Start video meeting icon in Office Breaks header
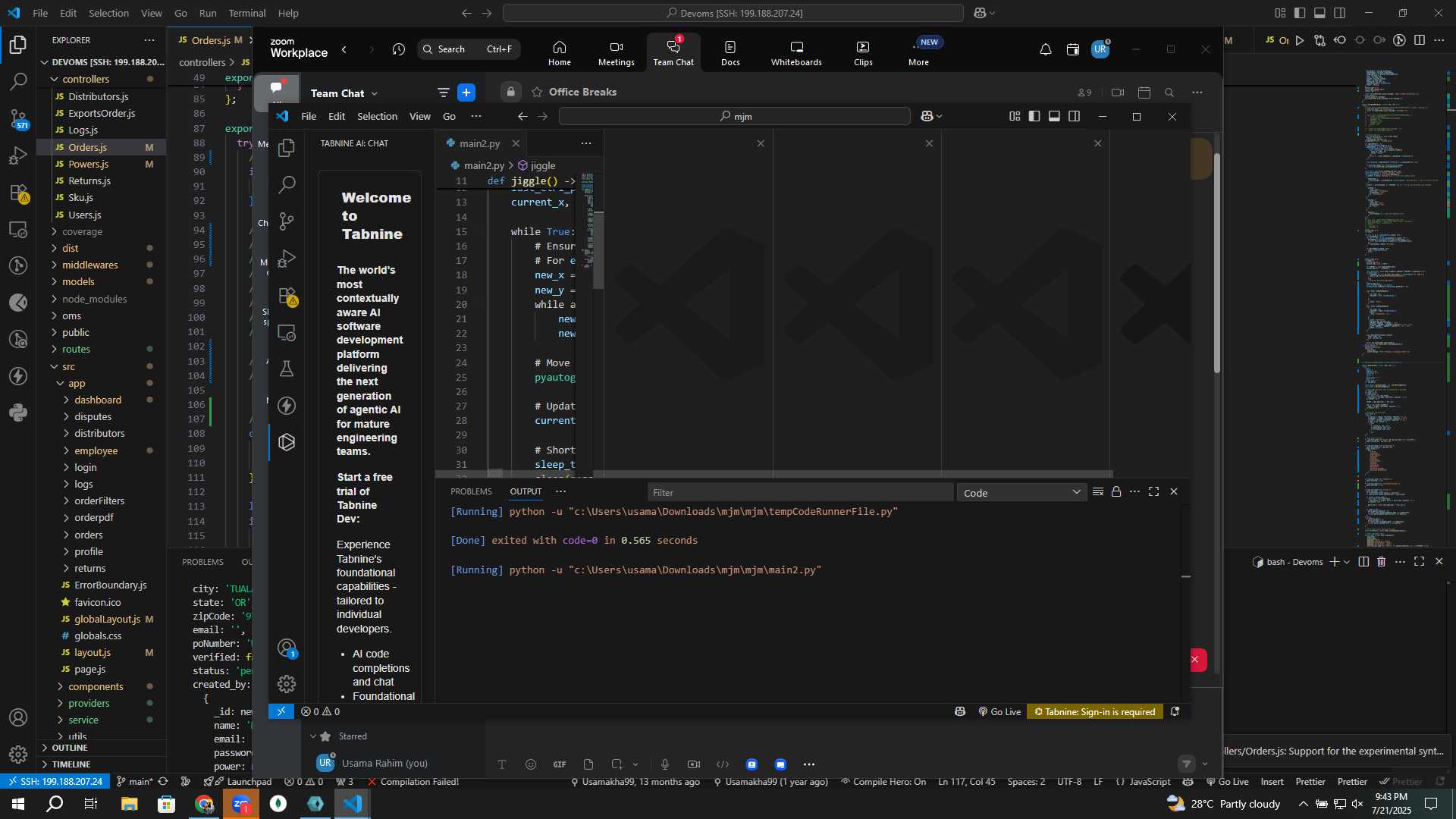1456x819 pixels. [x=1118, y=93]
